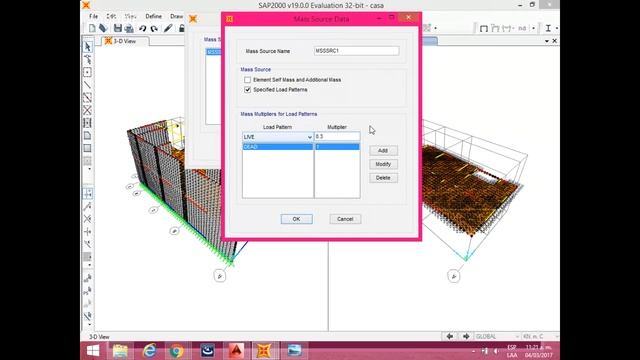Click the Print icon in toolbar

coord(129,28)
